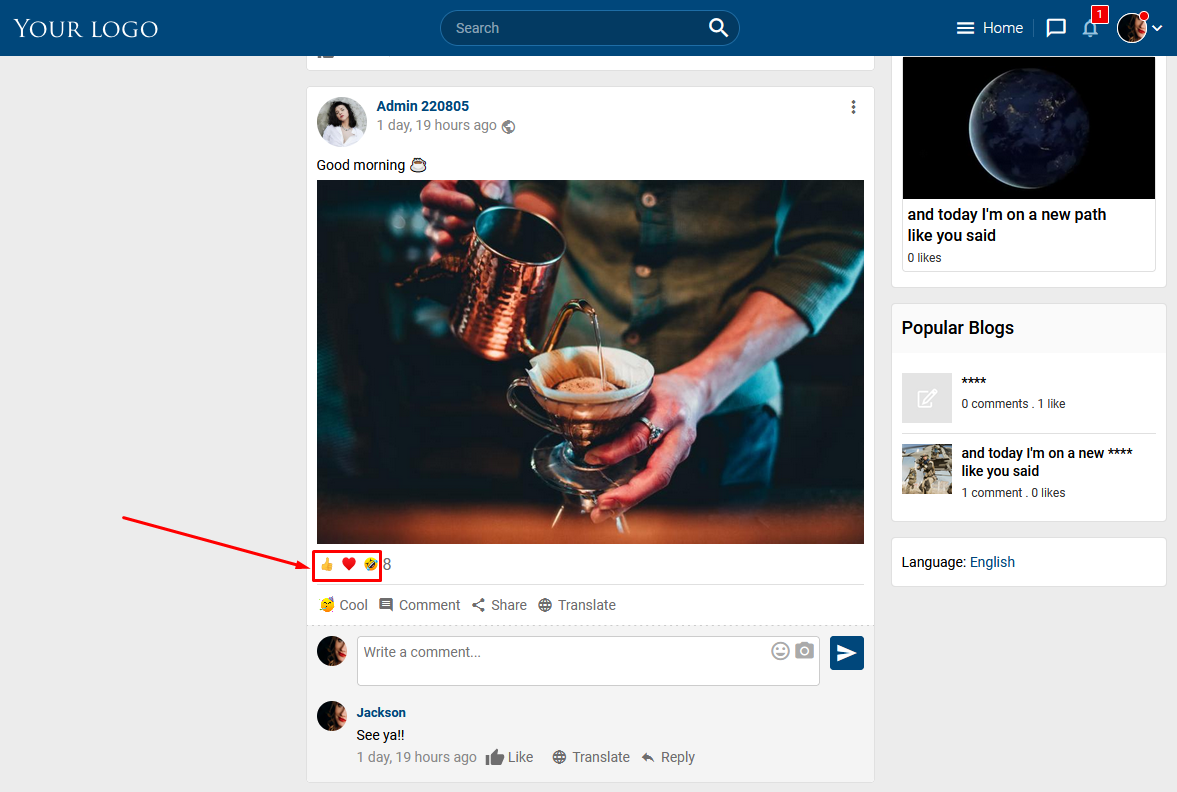Click the post timestamp '1 day, 19 hours ago'
The height and width of the screenshot is (792, 1177).
(437, 125)
